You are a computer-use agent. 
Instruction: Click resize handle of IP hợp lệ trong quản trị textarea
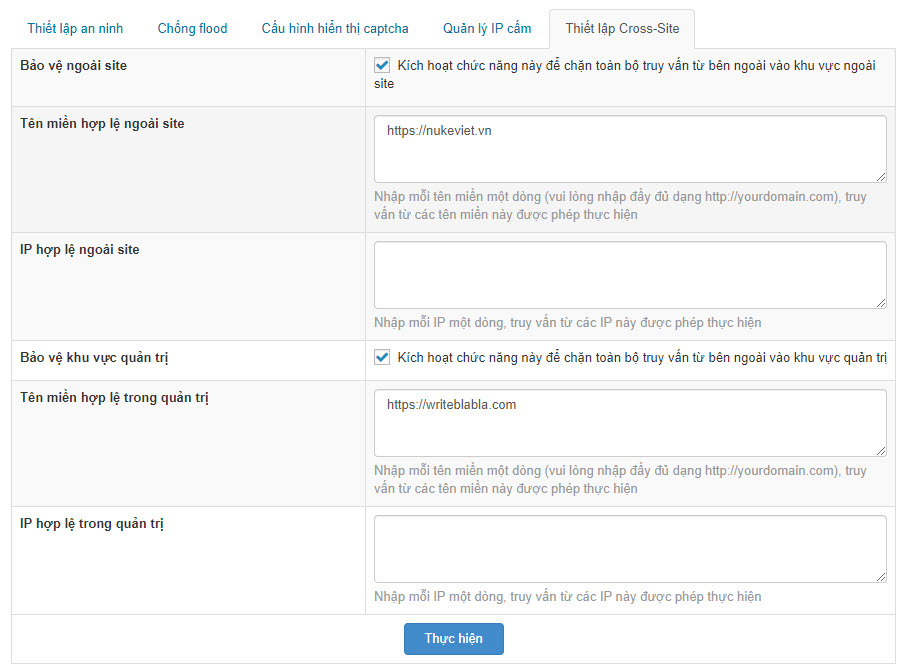click(x=880, y=577)
